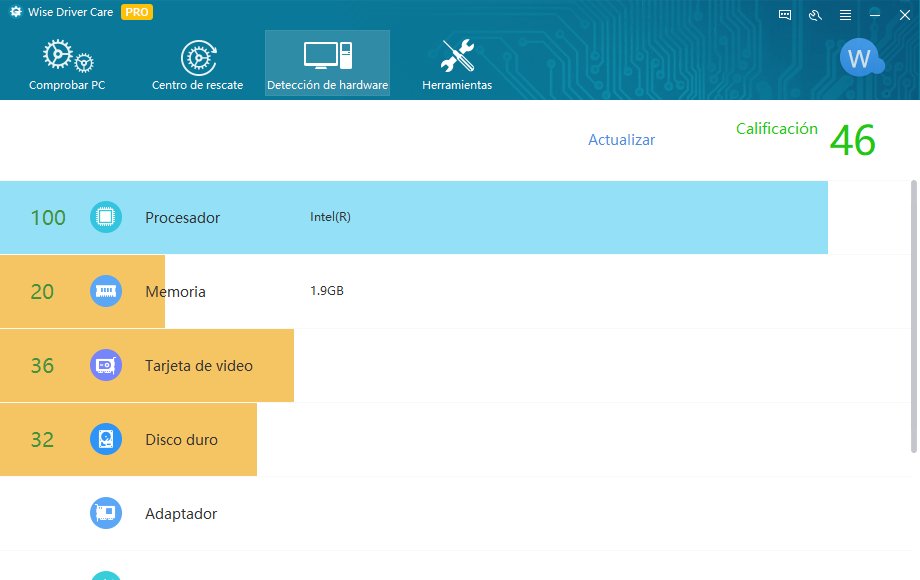Click the Disco duro drive icon

coord(105,439)
